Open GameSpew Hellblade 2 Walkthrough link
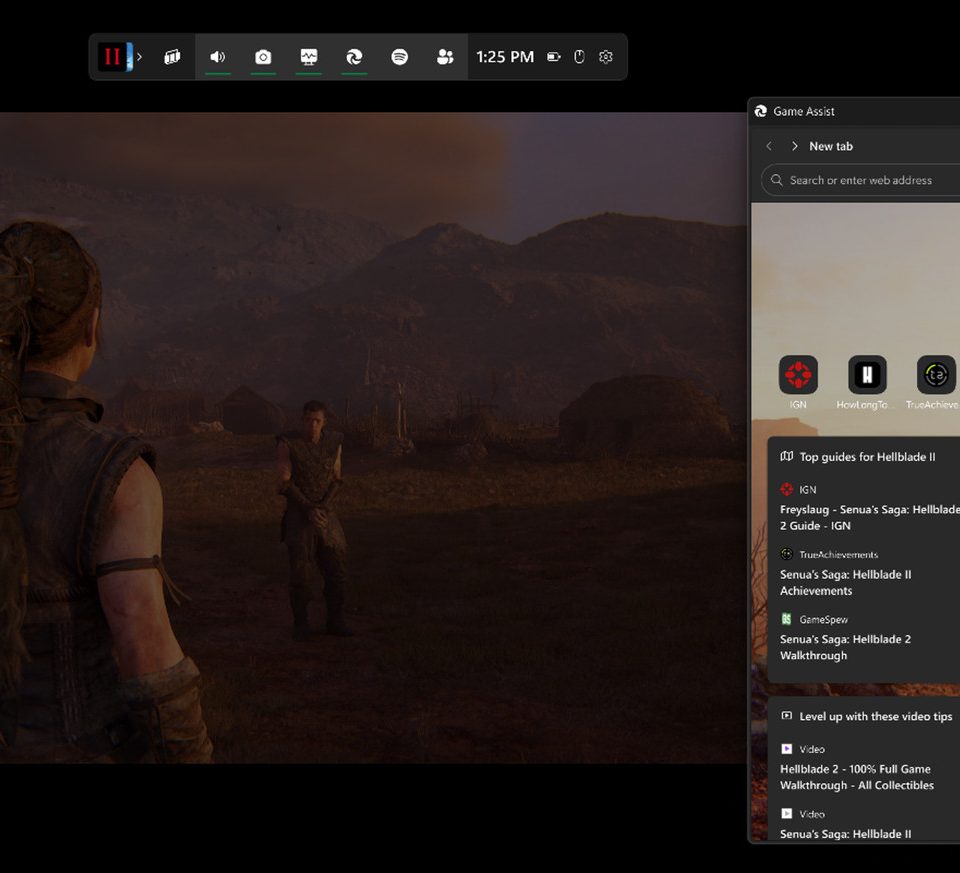 pos(846,647)
